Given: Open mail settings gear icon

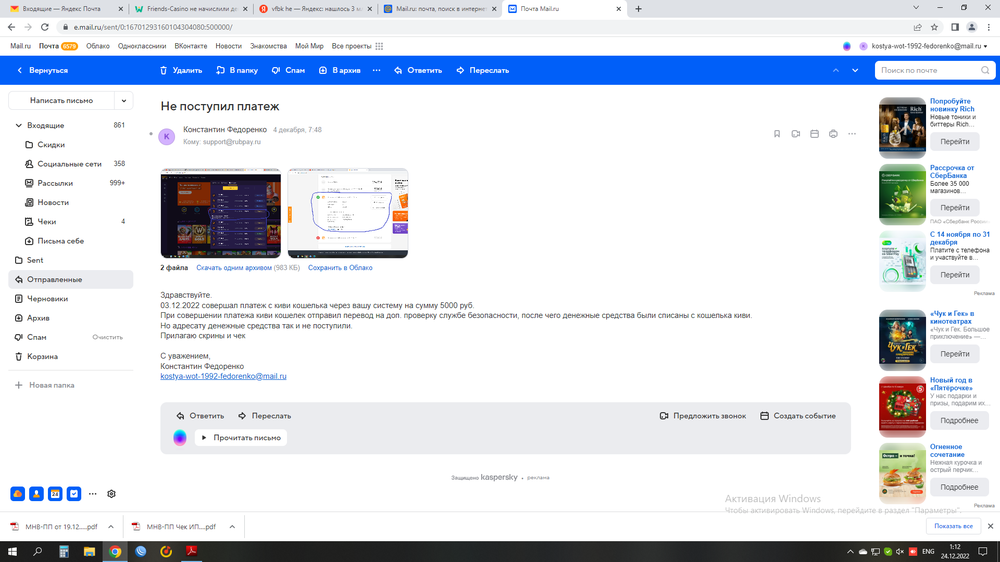Looking at the screenshot, I should pos(111,494).
